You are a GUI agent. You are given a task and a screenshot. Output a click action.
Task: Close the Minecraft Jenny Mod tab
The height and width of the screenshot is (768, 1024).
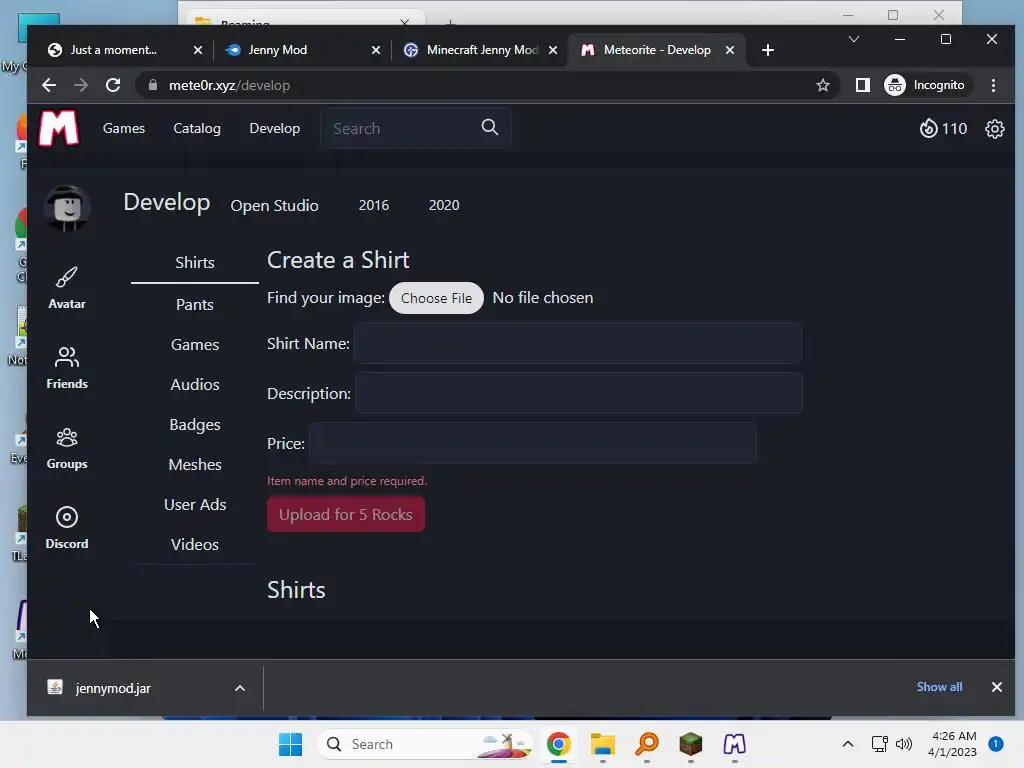click(x=553, y=50)
